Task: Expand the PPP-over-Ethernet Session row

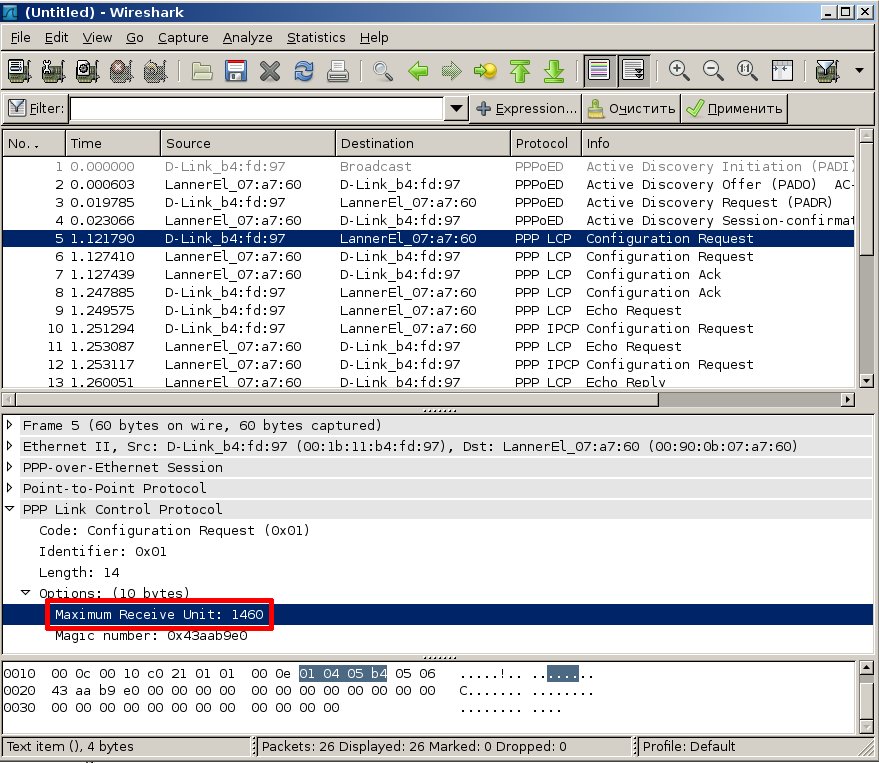Action: (x=11, y=468)
